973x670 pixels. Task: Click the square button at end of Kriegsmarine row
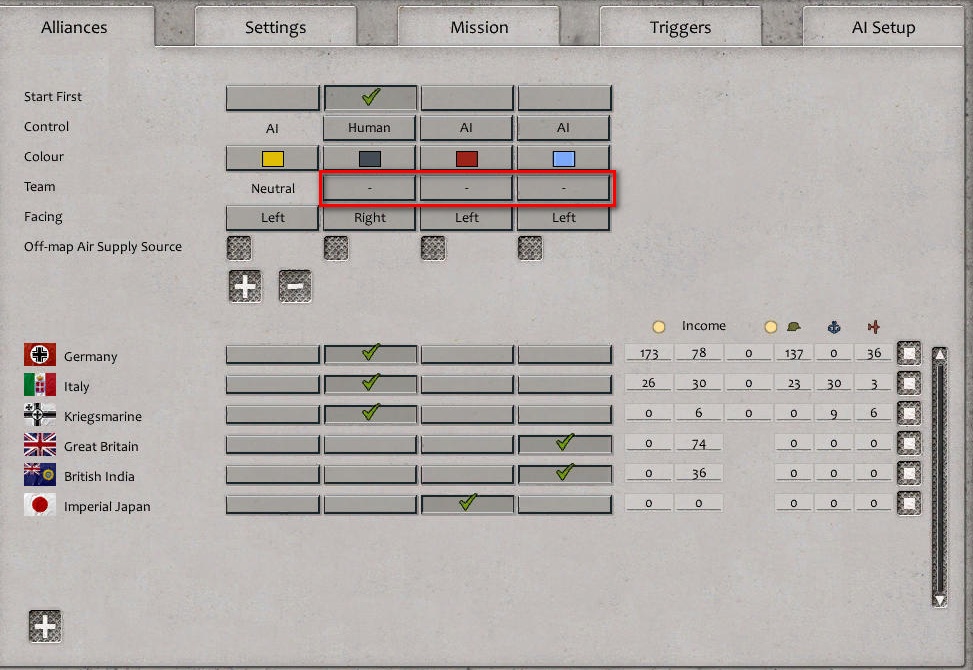point(909,413)
